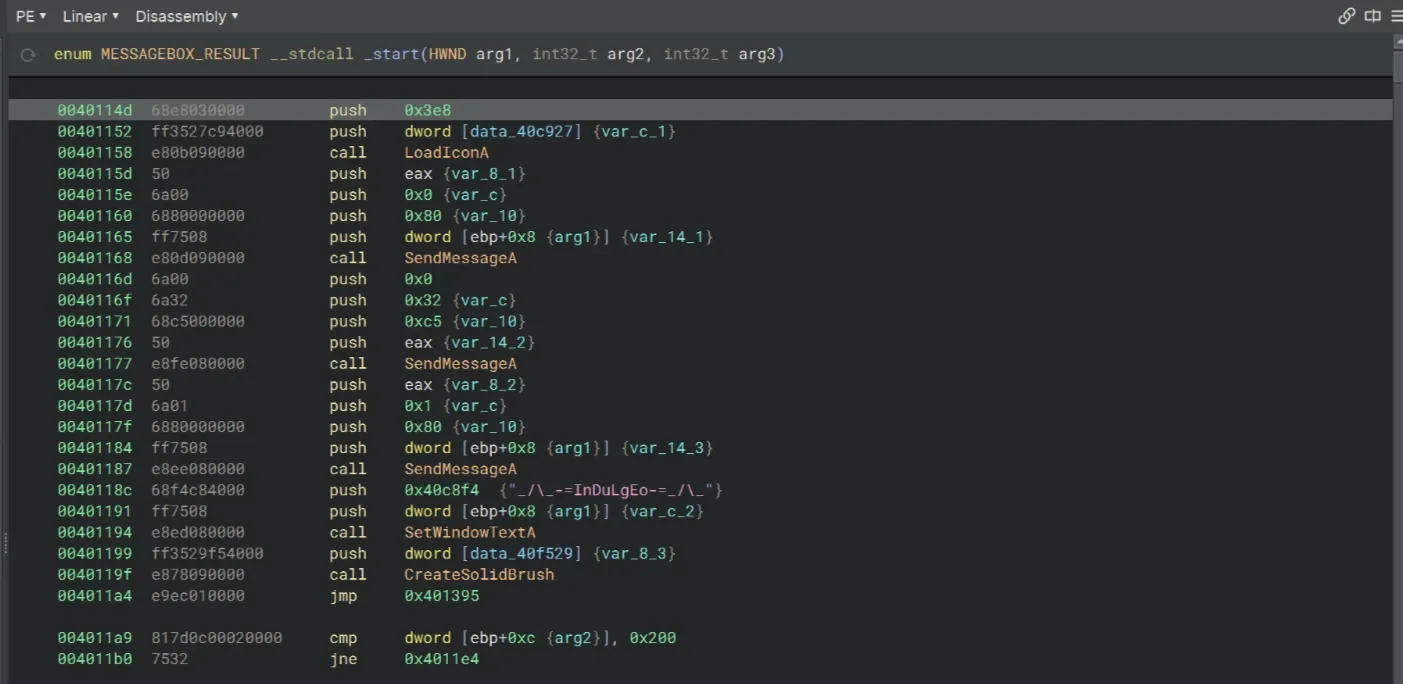Image resolution: width=1403 pixels, height=684 pixels.
Task: Click the split pane icon
Action: 1372,16
